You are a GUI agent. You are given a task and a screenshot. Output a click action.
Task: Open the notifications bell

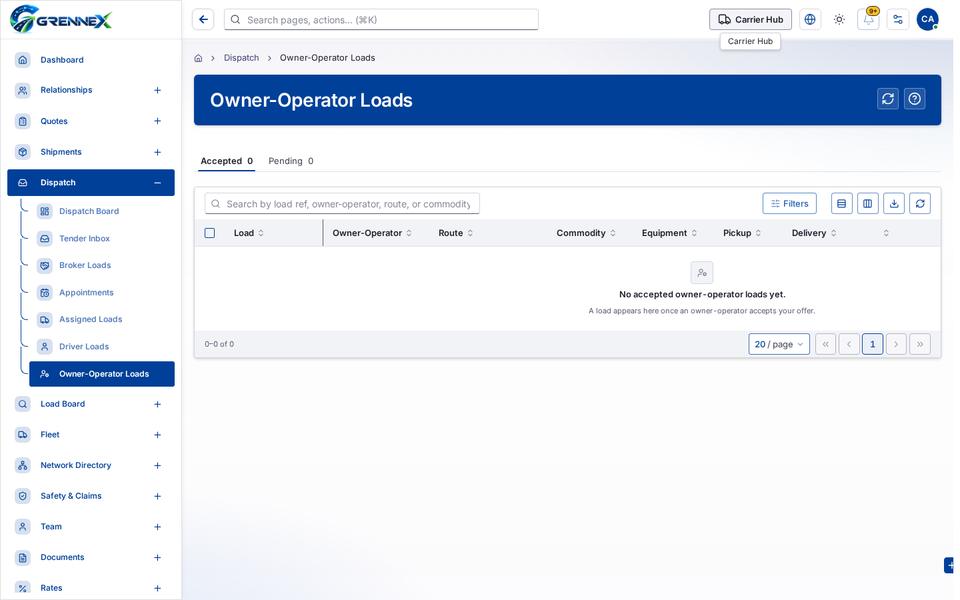coord(868,20)
